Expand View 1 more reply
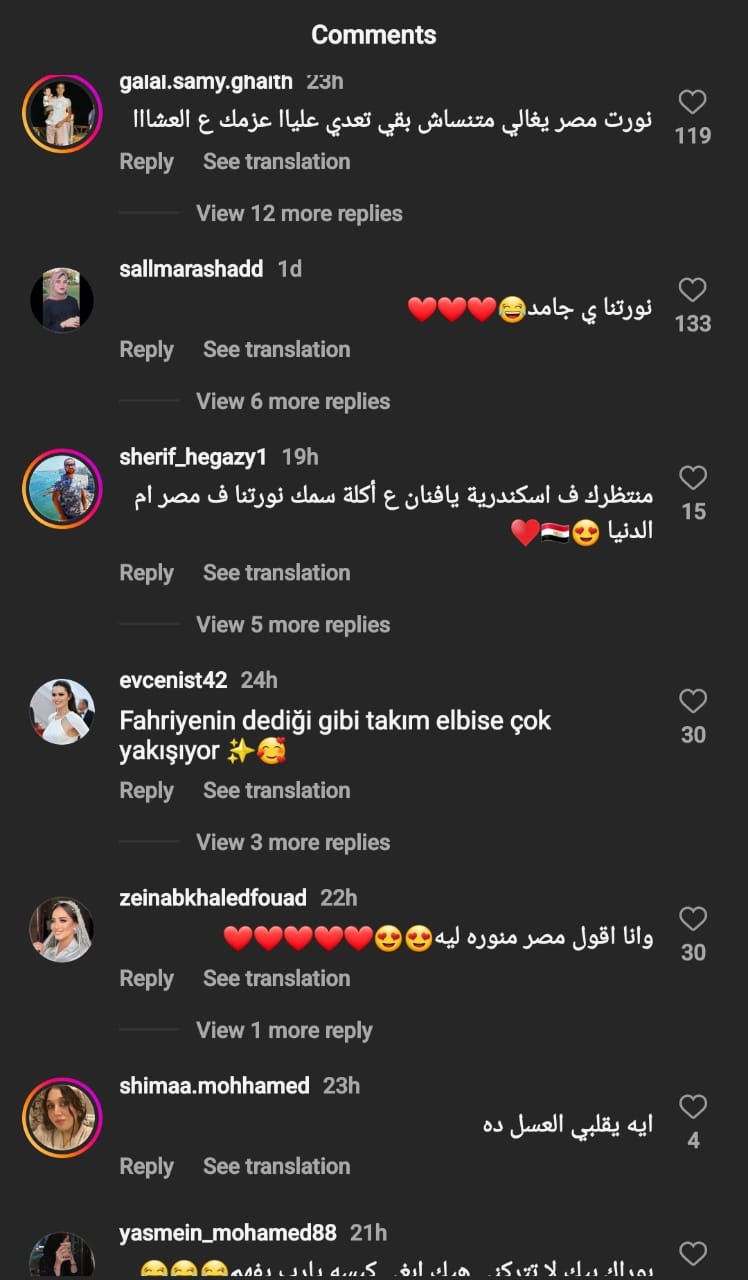Viewport: 748px width, 1280px height. pyautogui.click(x=284, y=1030)
